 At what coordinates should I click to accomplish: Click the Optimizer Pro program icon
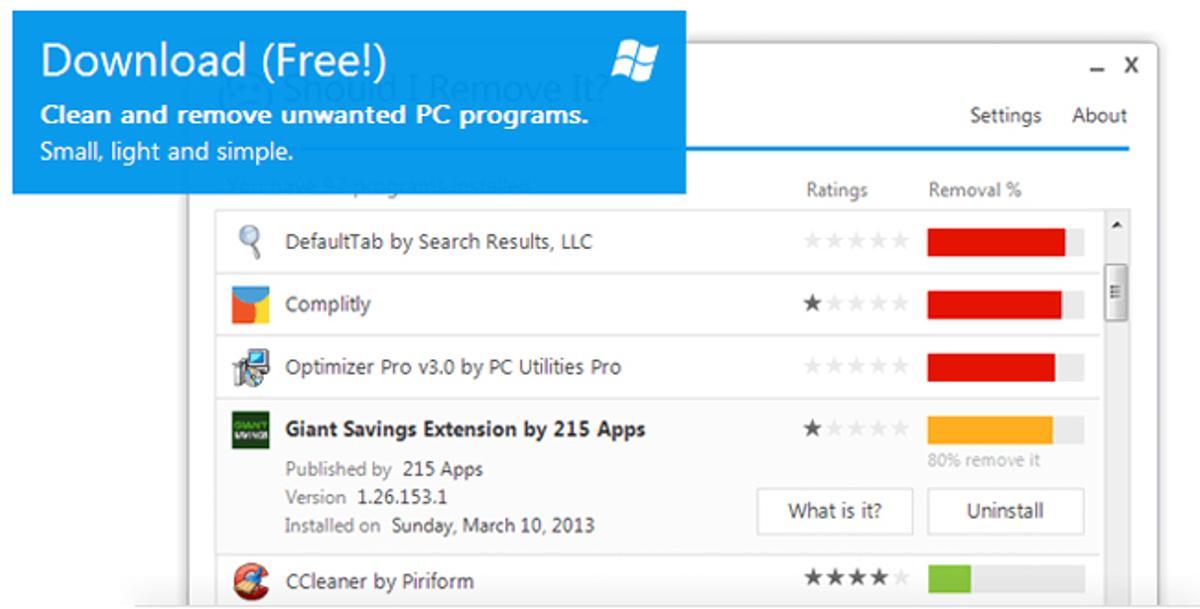(250, 367)
